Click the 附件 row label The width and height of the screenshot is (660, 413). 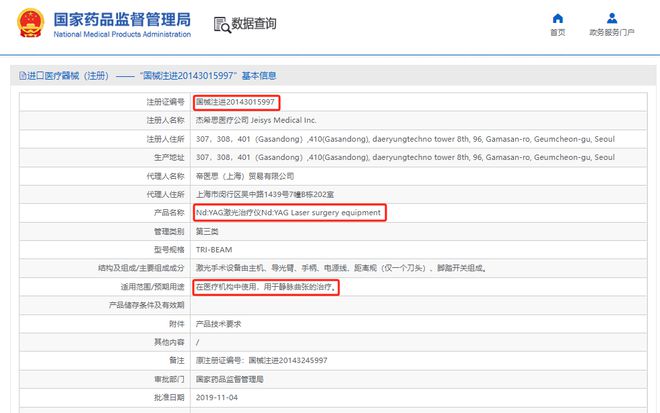pyautogui.click(x=177, y=324)
